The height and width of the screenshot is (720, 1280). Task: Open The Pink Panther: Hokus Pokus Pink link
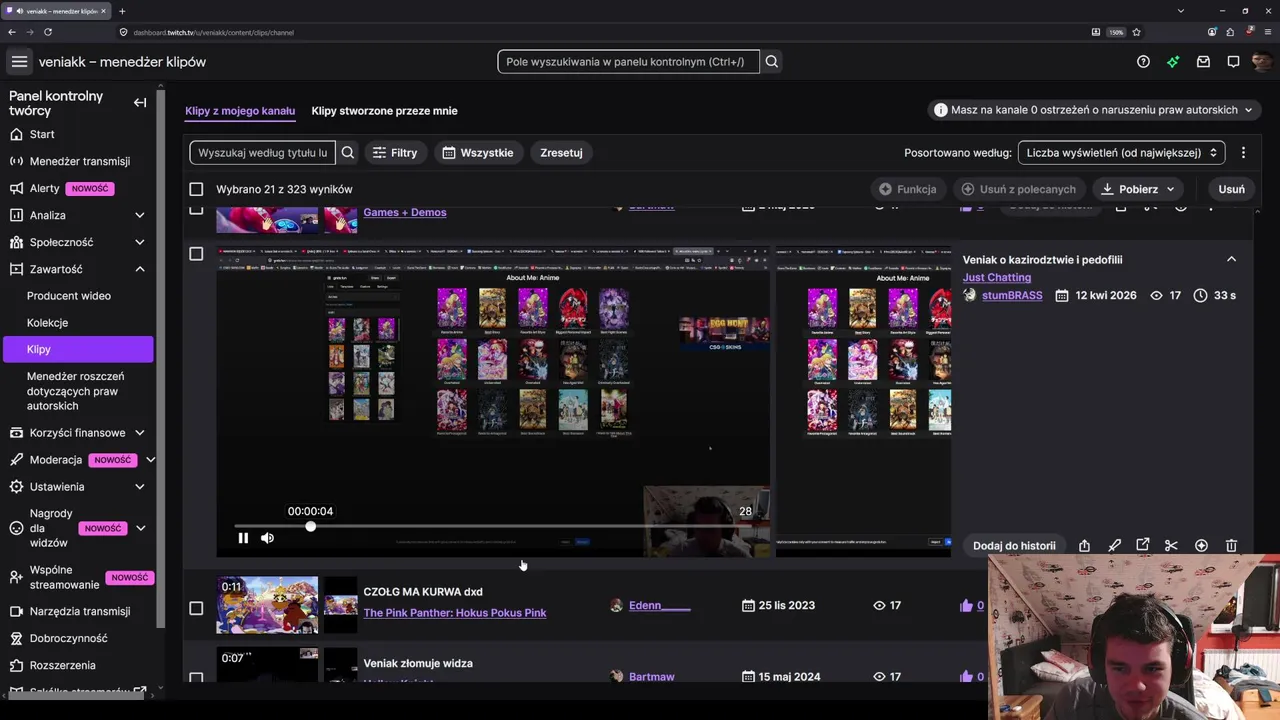tap(455, 613)
